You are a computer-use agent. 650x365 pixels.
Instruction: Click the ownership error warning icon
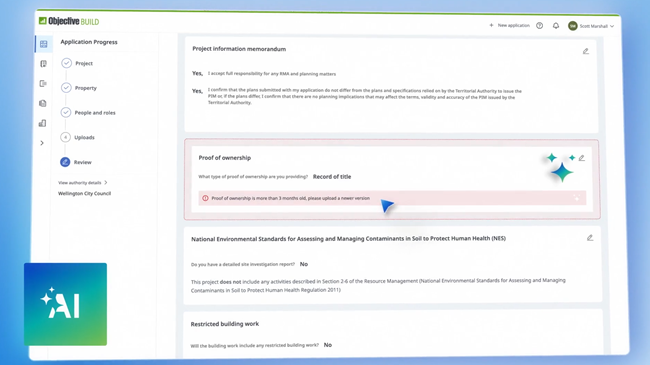(x=205, y=198)
